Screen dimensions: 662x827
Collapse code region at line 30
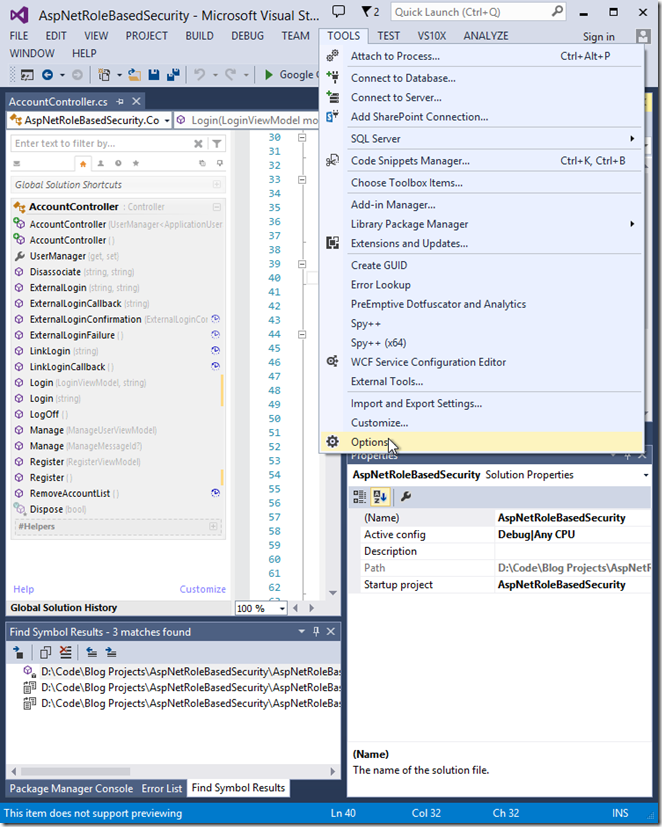302,138
